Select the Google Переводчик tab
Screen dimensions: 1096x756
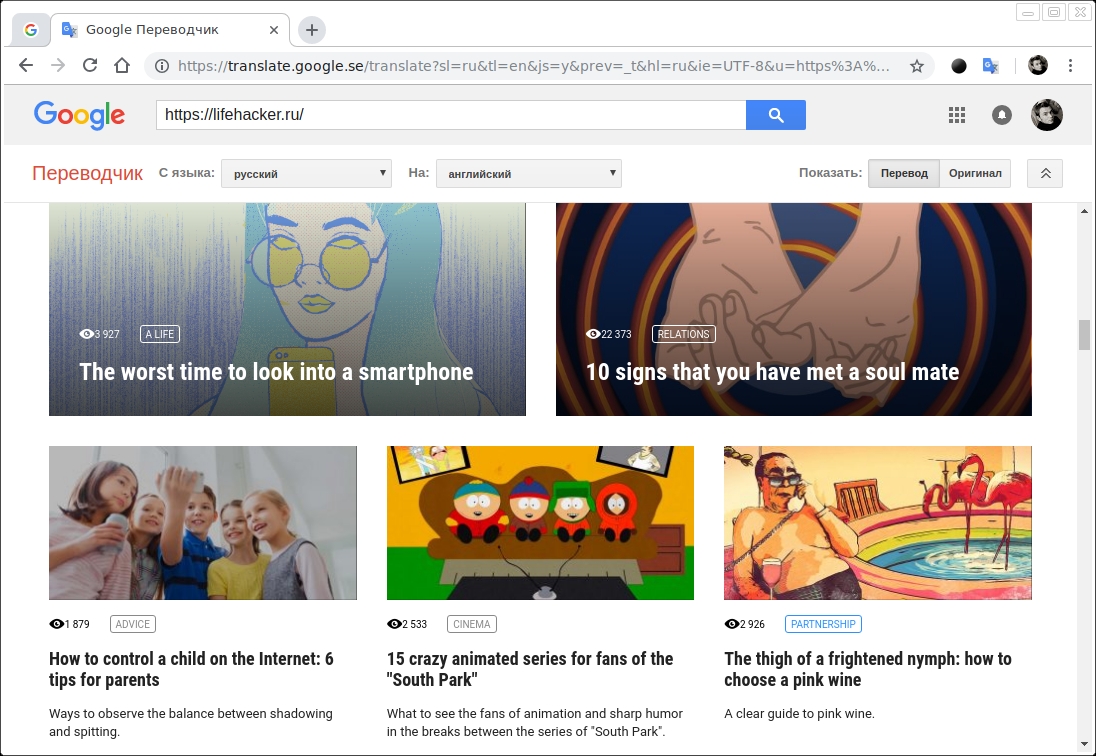point(170,30)
